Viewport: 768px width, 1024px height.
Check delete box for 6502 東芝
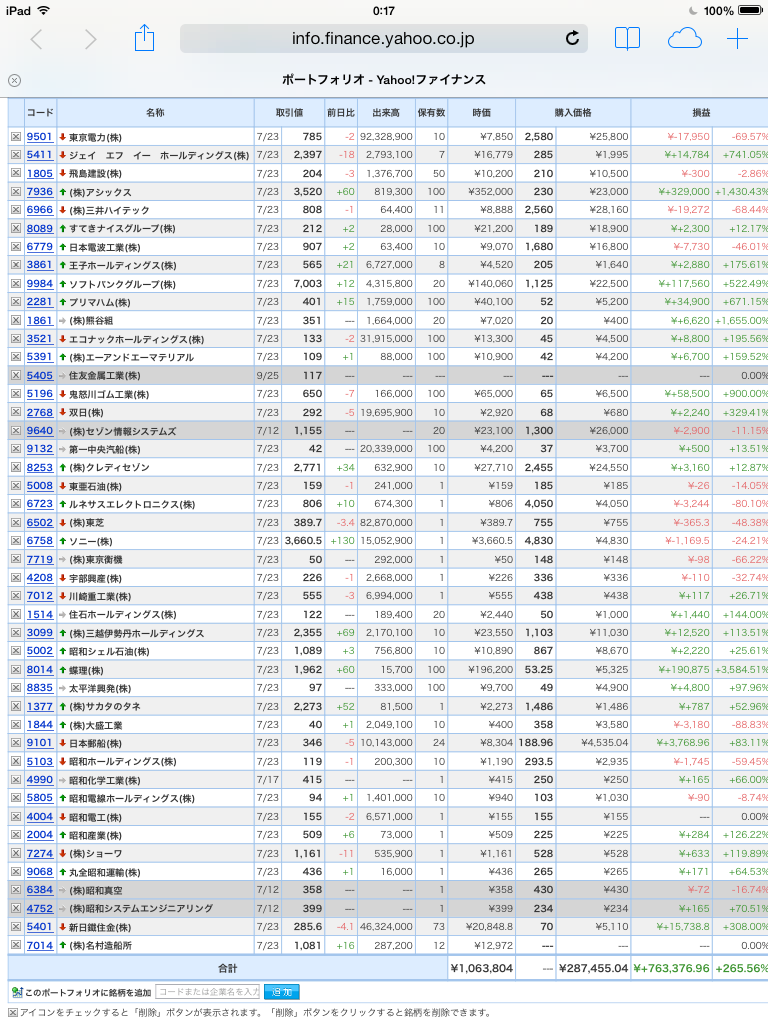click(x=16, y=522)
